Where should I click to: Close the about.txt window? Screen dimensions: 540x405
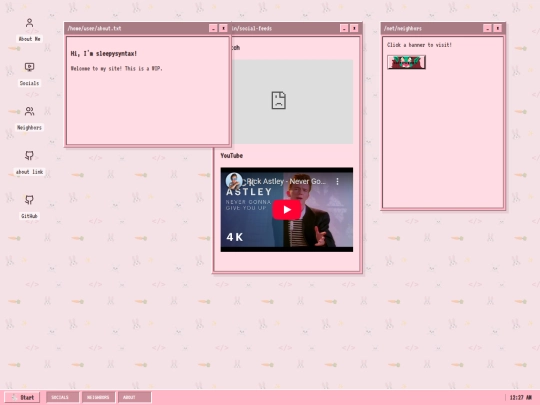[223, 28]
